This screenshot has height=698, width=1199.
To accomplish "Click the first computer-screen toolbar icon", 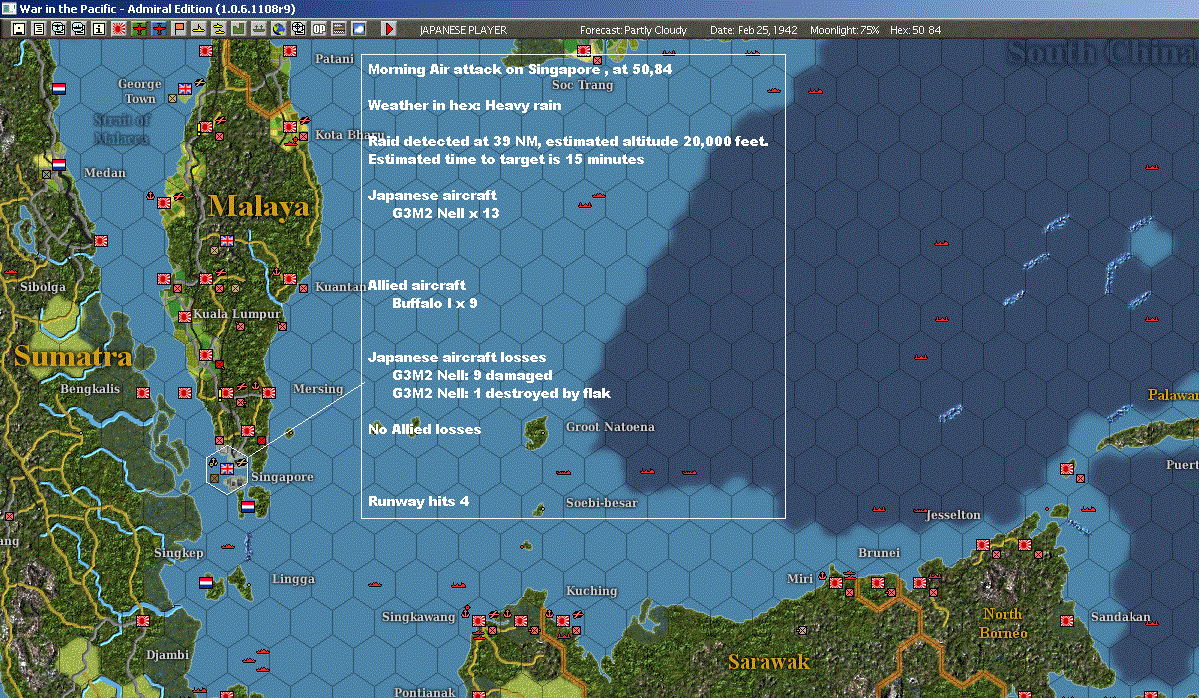I will tap(58, 29).
